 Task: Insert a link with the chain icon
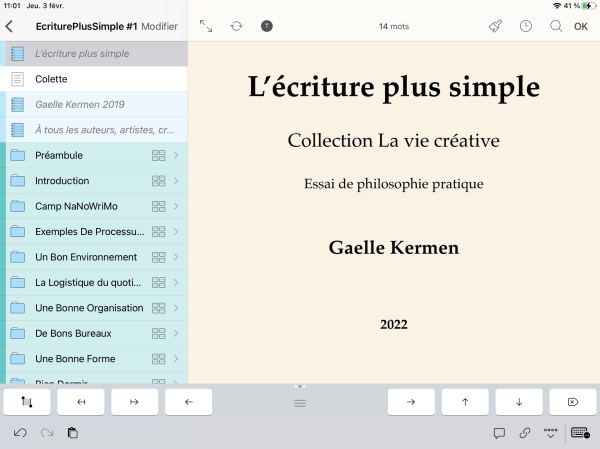(x=525, y=433)
